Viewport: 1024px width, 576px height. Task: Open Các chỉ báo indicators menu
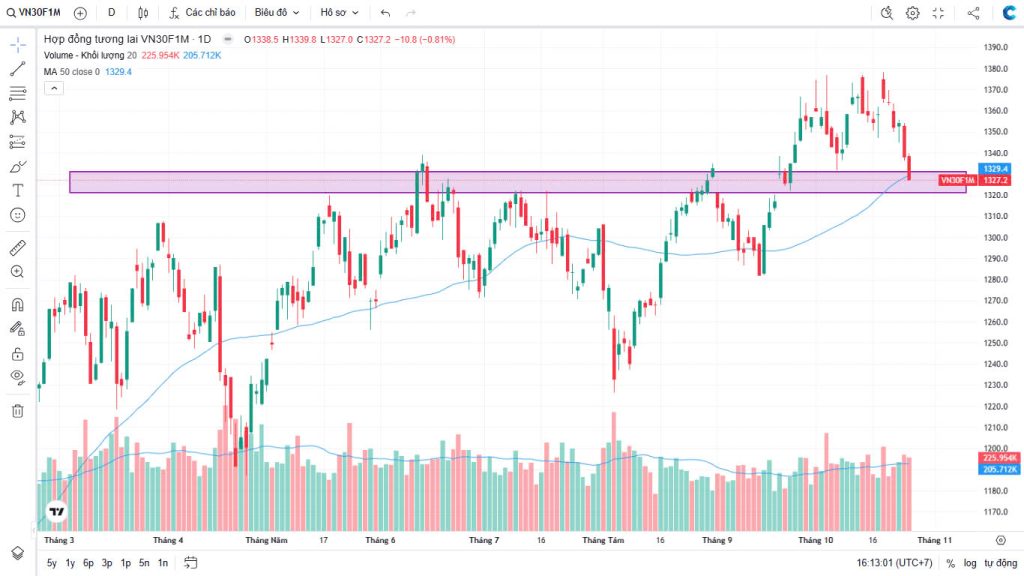point(202,13)
